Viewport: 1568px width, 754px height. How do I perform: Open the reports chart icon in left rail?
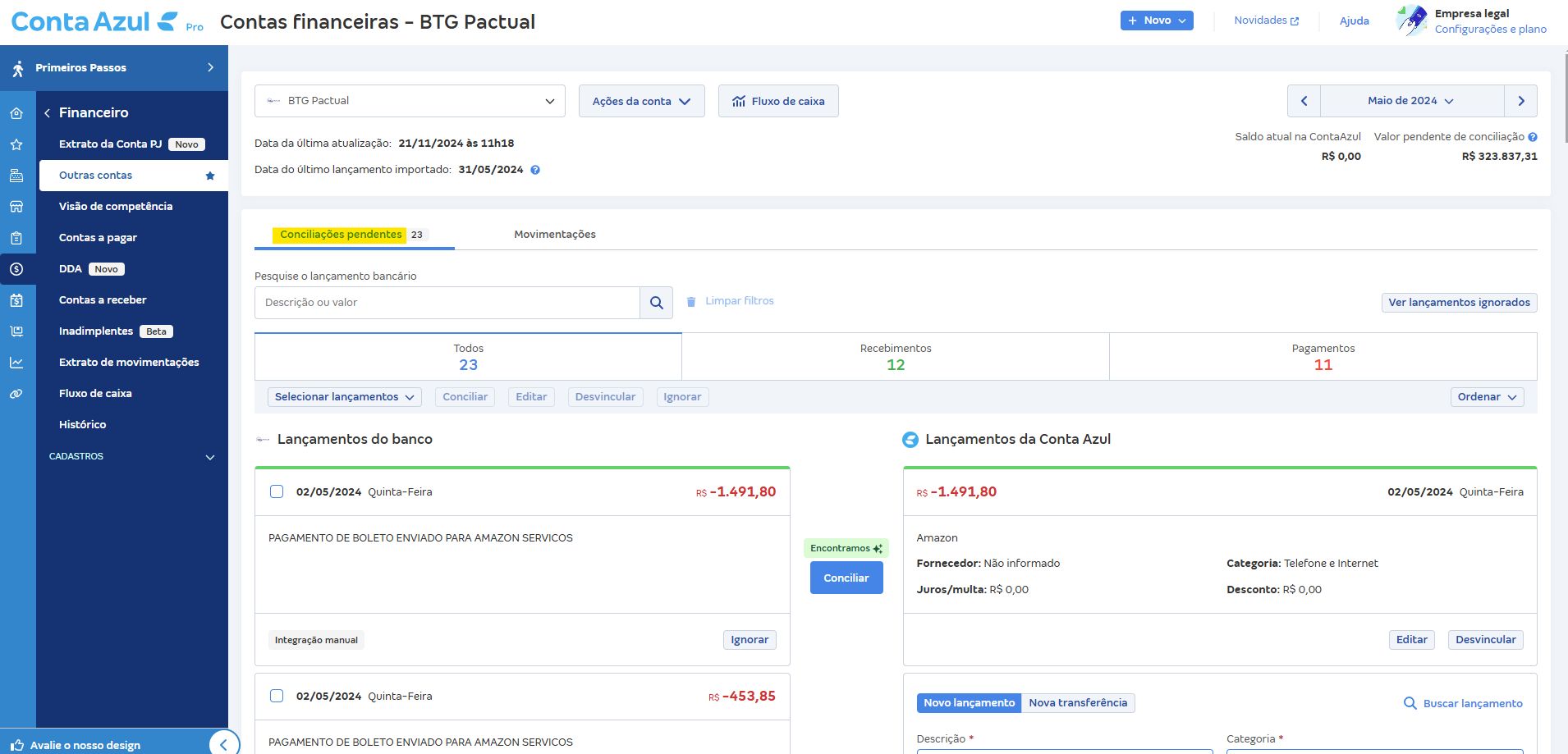pos(16,363)
